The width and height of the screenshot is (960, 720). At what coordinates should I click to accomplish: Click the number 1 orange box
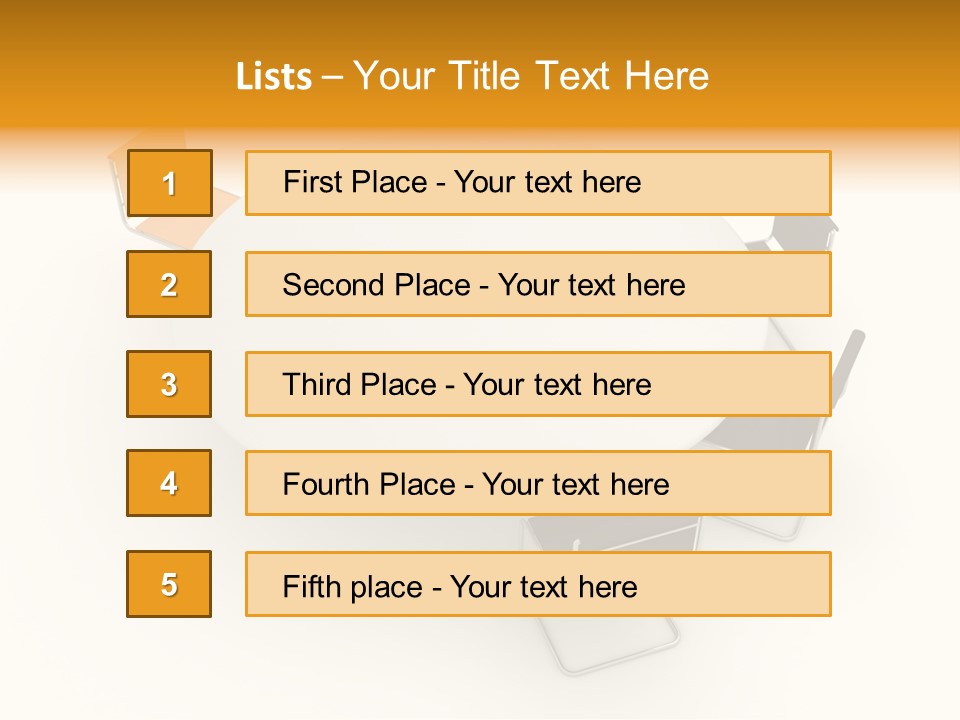(x=170, y=183)
